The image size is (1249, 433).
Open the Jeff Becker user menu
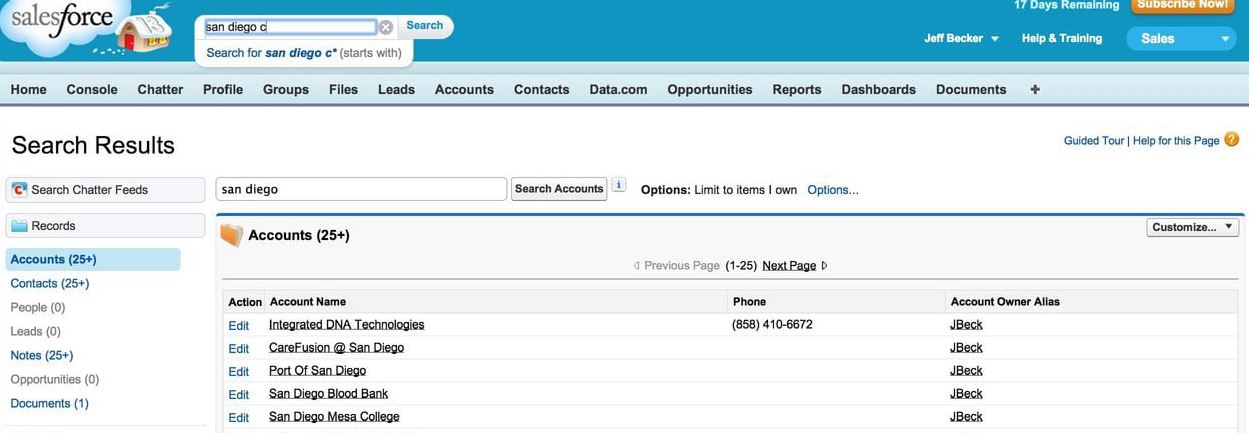961,38
